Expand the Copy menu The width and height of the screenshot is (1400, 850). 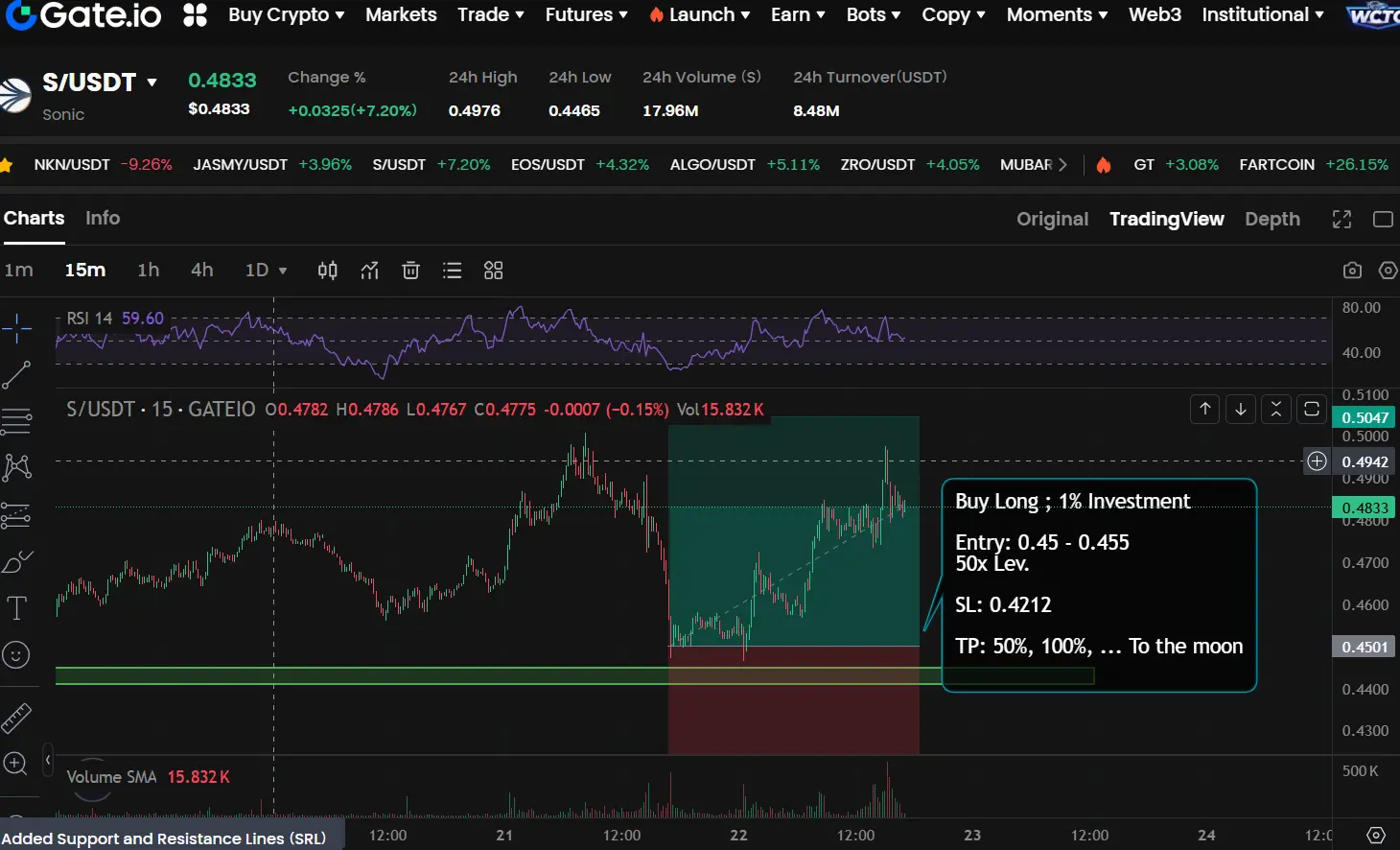(954, 14)
